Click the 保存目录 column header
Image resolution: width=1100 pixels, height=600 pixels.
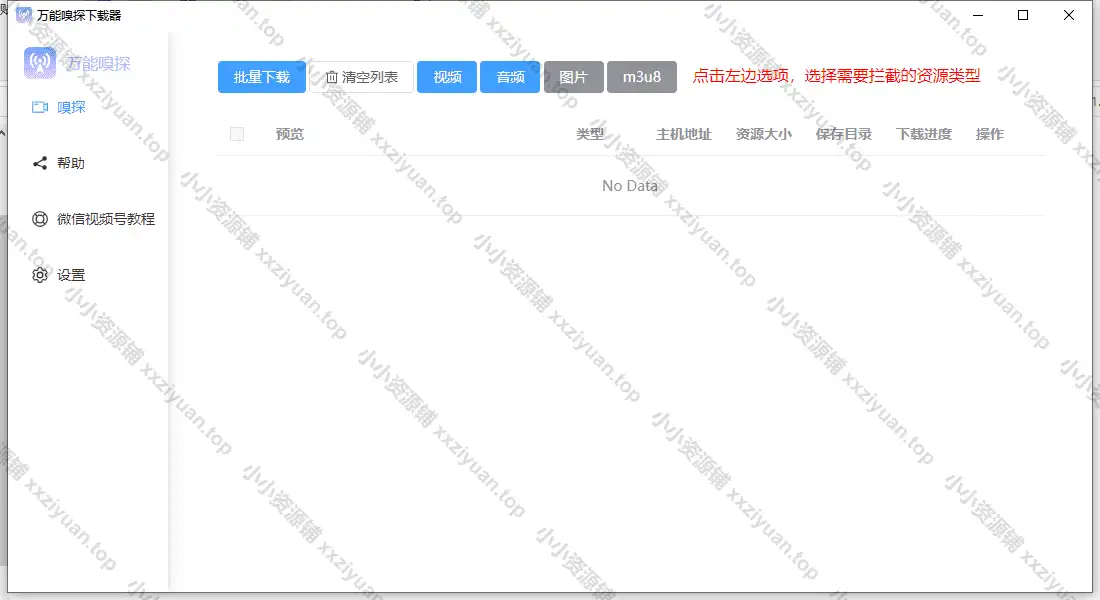tap(843, 134)
